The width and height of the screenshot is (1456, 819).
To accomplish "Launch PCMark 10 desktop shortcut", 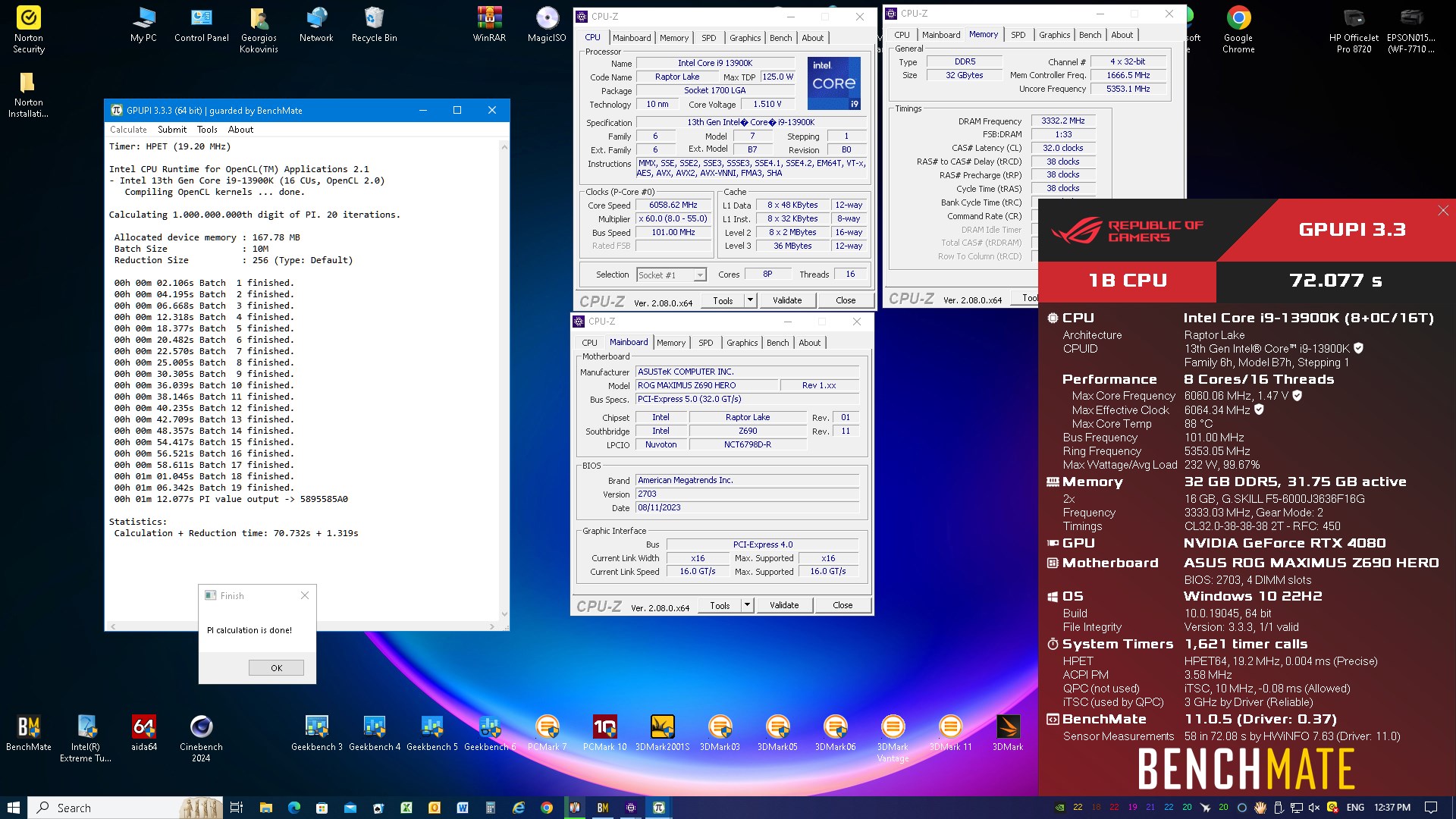I will (x=604, y=733).
